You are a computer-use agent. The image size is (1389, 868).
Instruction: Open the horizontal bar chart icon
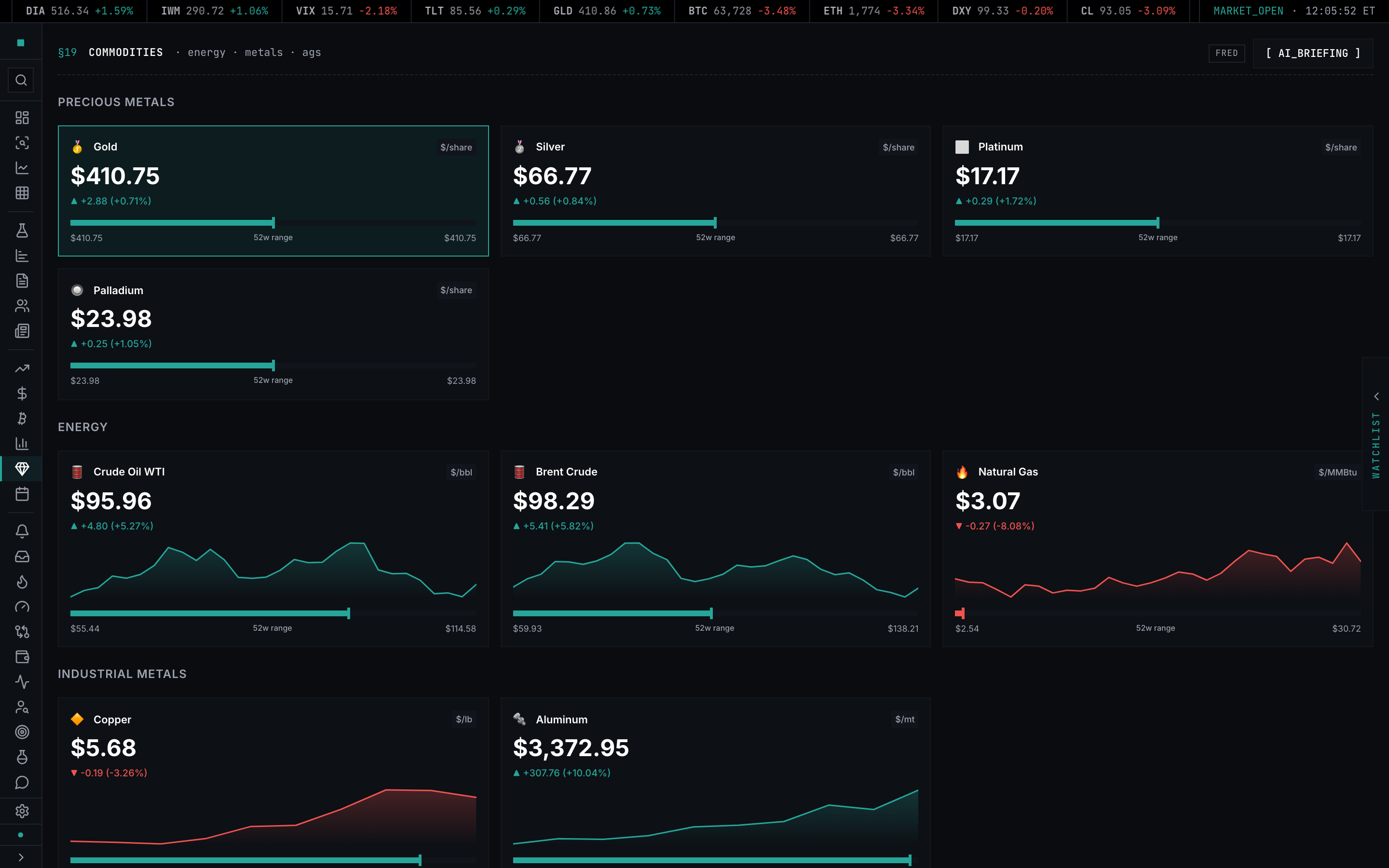[x=22, y=256]
